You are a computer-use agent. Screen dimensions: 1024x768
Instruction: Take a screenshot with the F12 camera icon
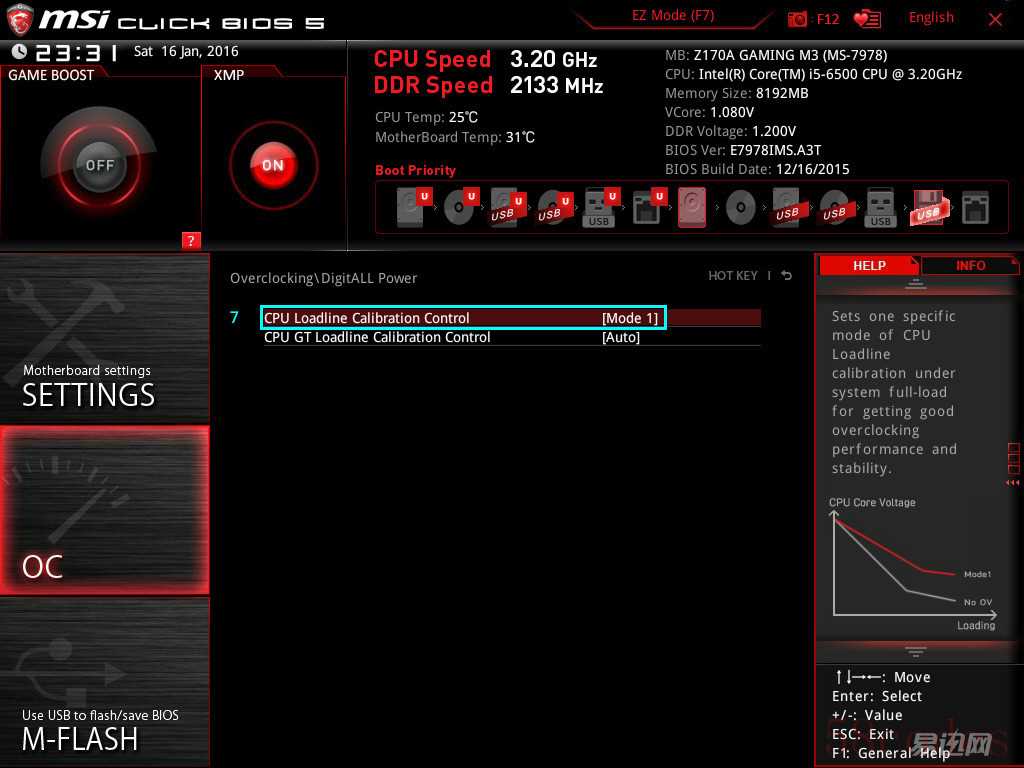coord(797,19)
